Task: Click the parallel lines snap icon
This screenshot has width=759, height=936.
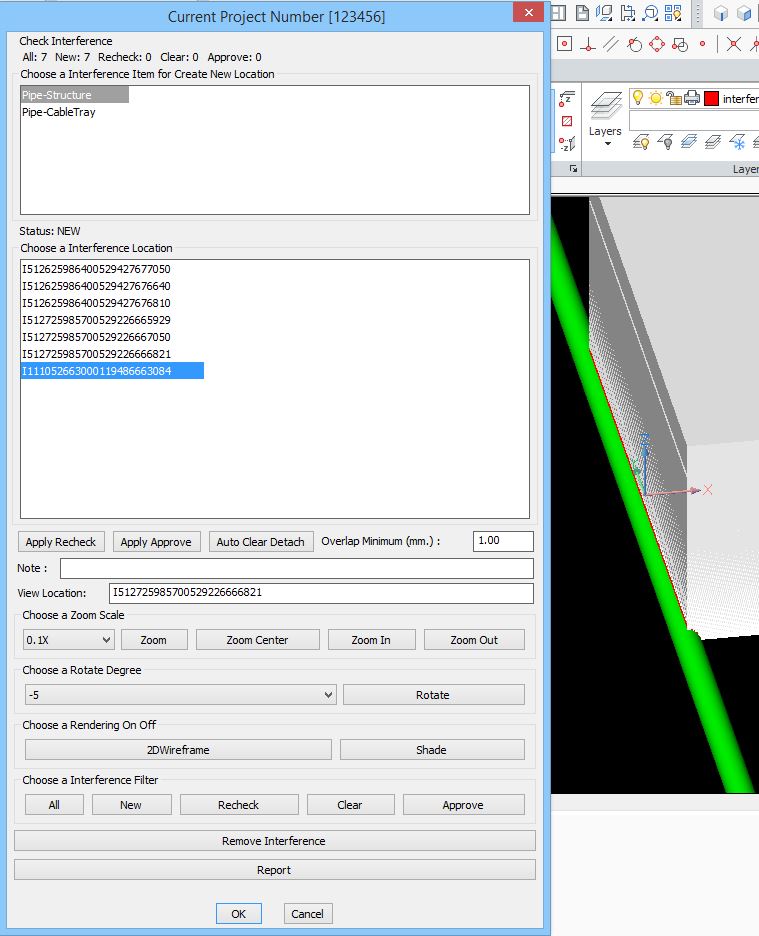Action: click(x=610, y=44)
